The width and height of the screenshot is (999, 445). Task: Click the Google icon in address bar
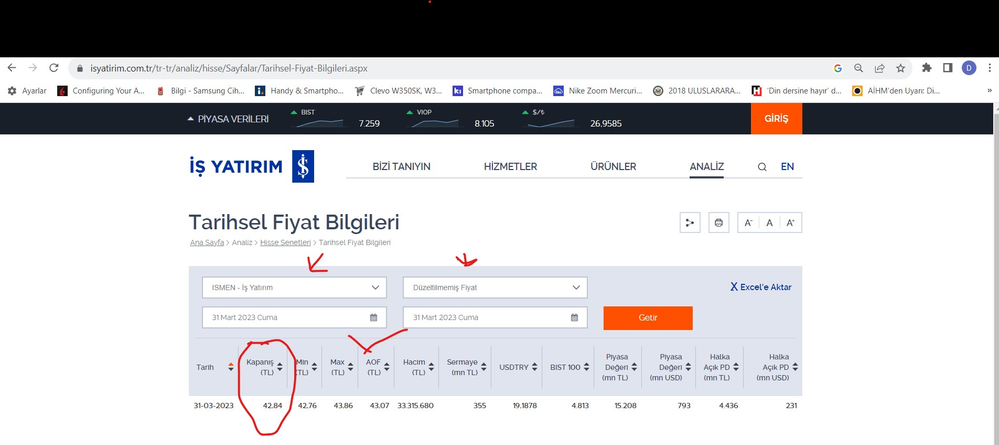(838, 68)
